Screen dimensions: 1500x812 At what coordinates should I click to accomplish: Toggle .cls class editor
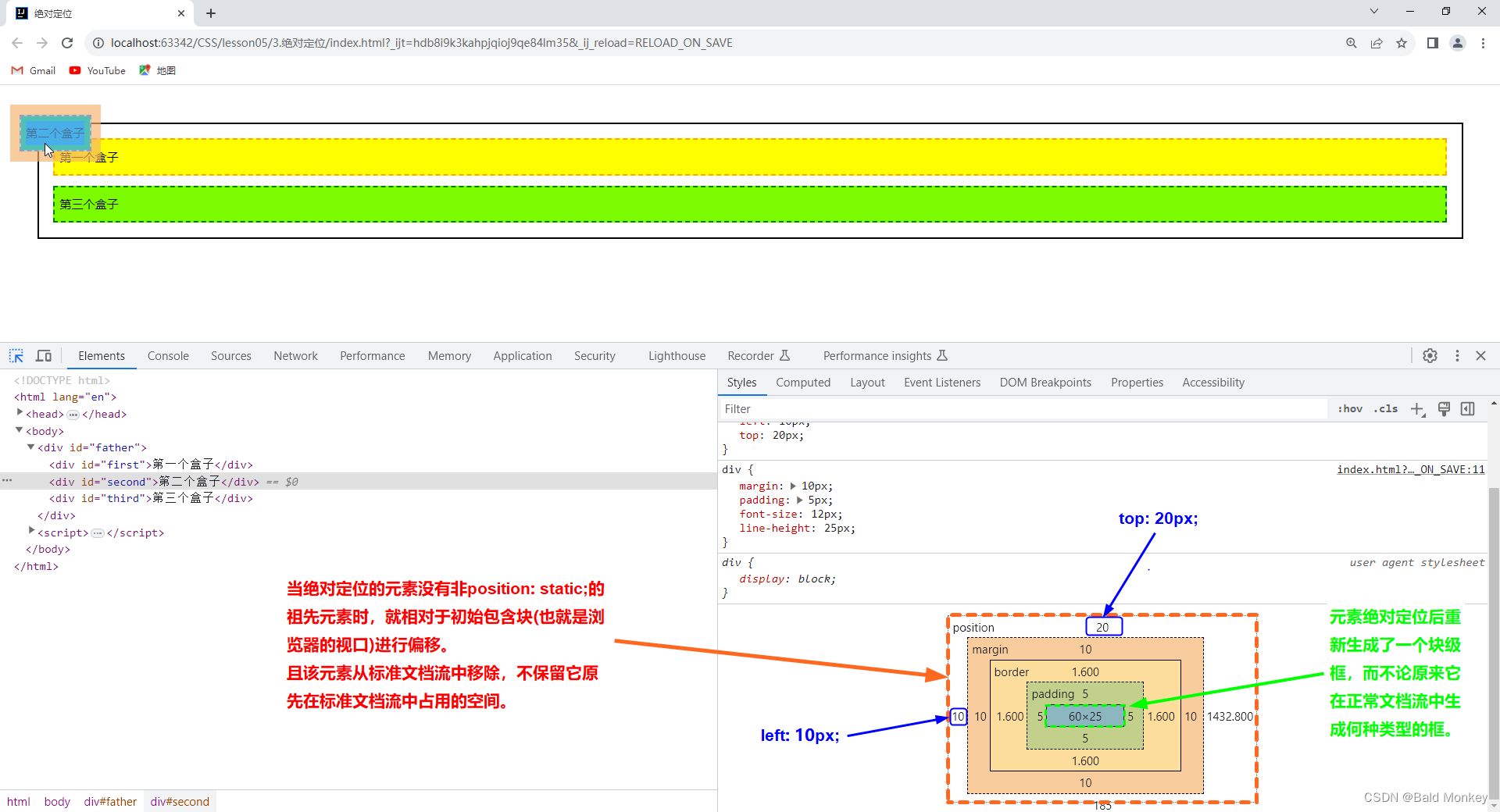click(x=1386, y=409)
